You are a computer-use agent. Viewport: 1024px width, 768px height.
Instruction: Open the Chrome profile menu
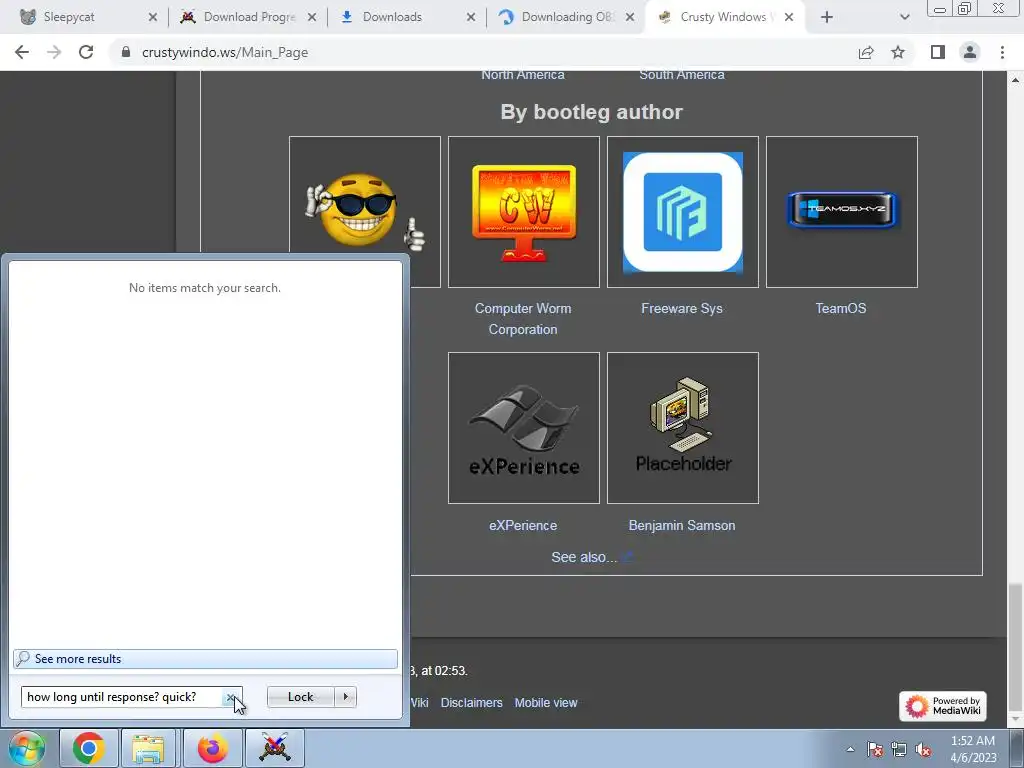(x=970, y=52)
